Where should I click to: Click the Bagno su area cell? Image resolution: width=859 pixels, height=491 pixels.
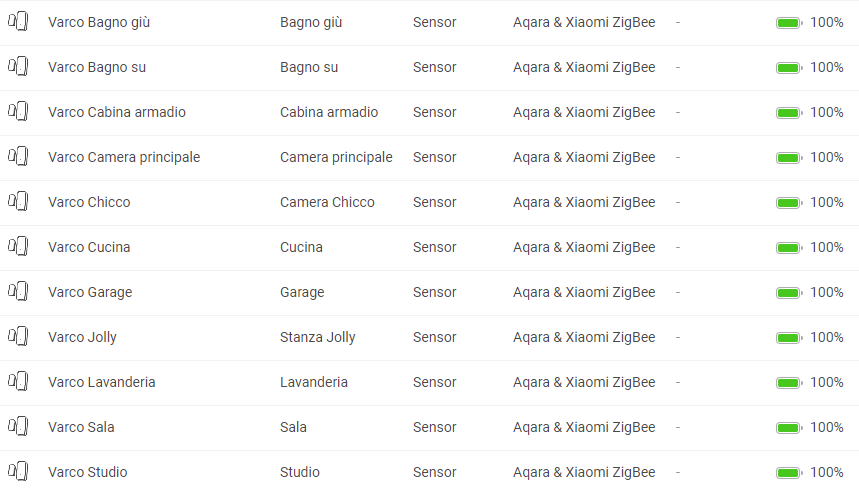coord(309,67)
